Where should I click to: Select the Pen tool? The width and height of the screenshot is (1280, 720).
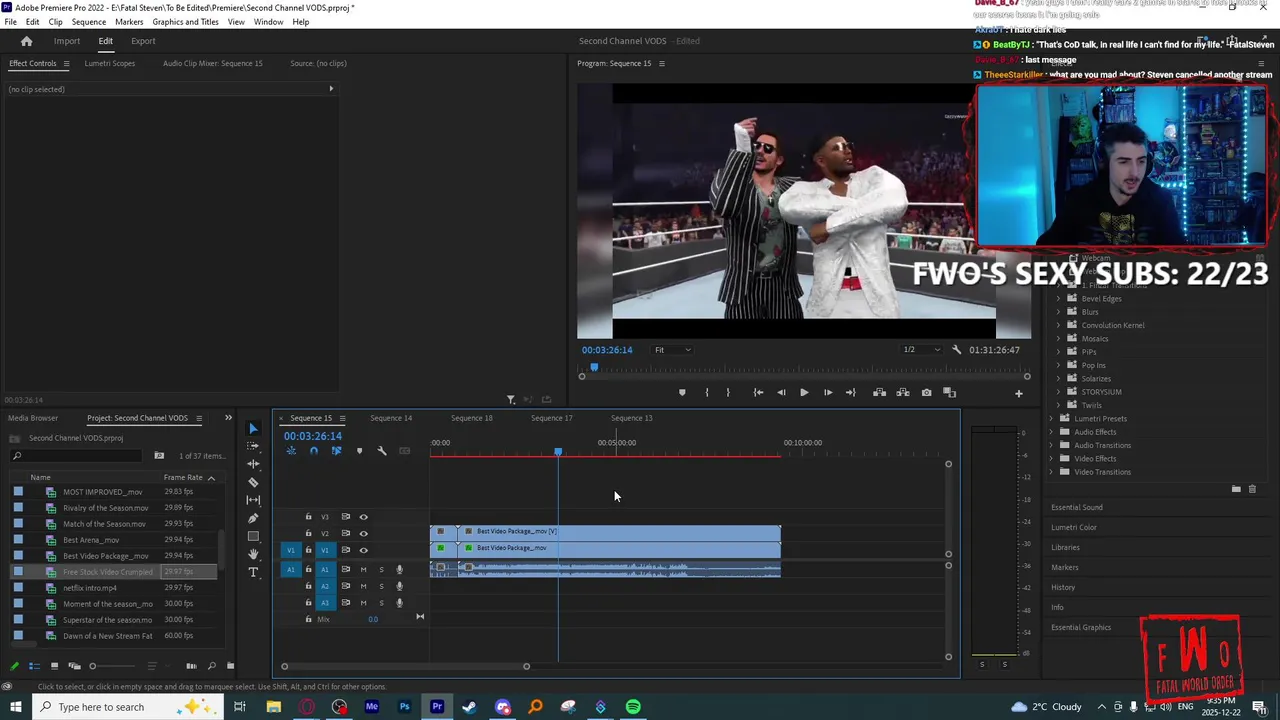point(253,518)
